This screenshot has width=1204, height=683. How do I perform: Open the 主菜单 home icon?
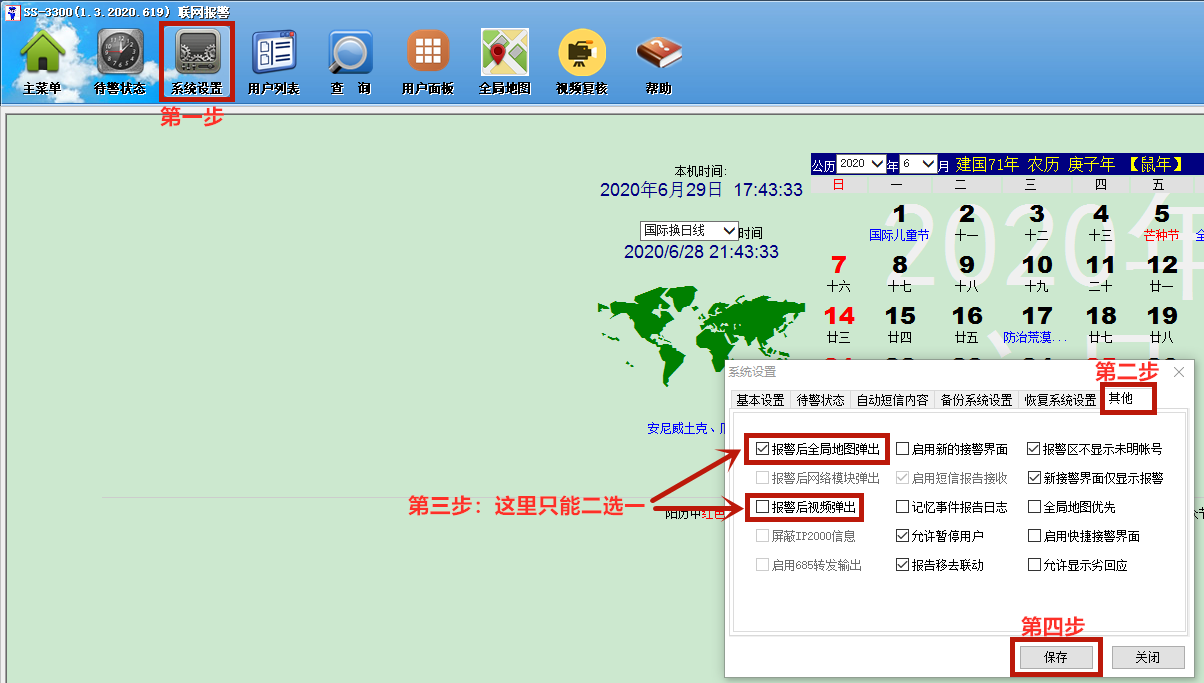42,60
